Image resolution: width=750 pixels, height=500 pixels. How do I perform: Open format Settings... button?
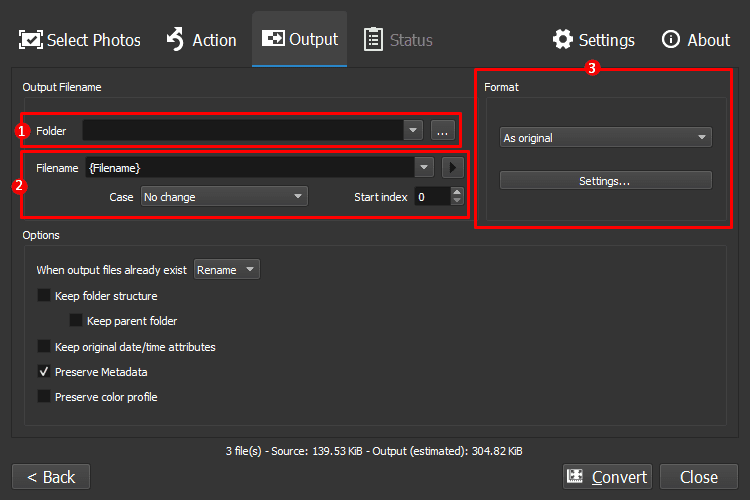pyautogui.click(x=606, y=181)
